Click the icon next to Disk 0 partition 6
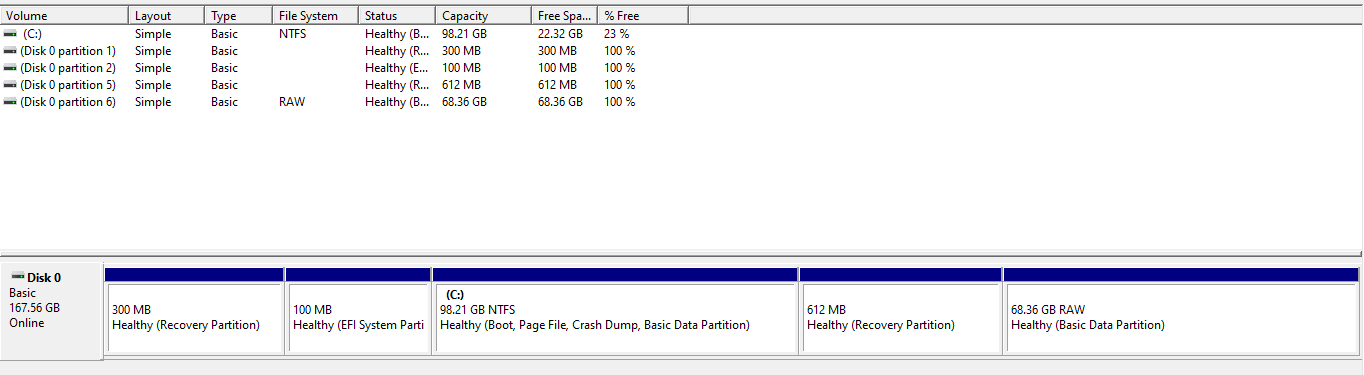 click(10, 102)
